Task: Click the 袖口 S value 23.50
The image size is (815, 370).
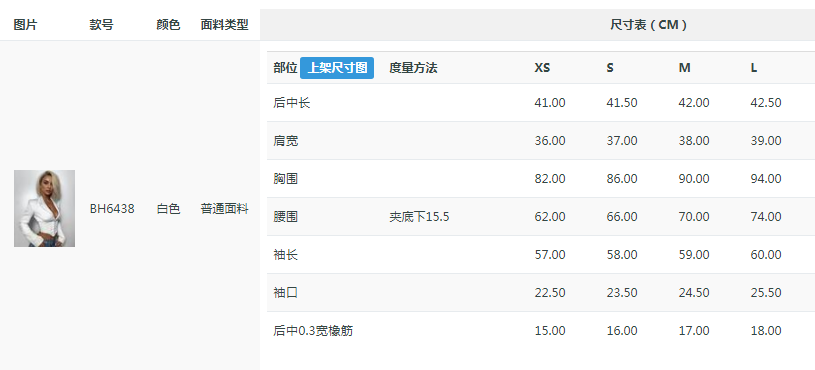Action: pos(622,293)
